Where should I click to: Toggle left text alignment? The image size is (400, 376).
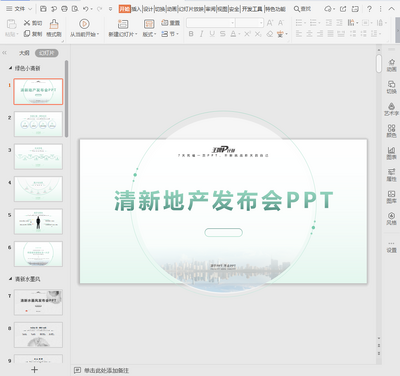coord(299,34)
